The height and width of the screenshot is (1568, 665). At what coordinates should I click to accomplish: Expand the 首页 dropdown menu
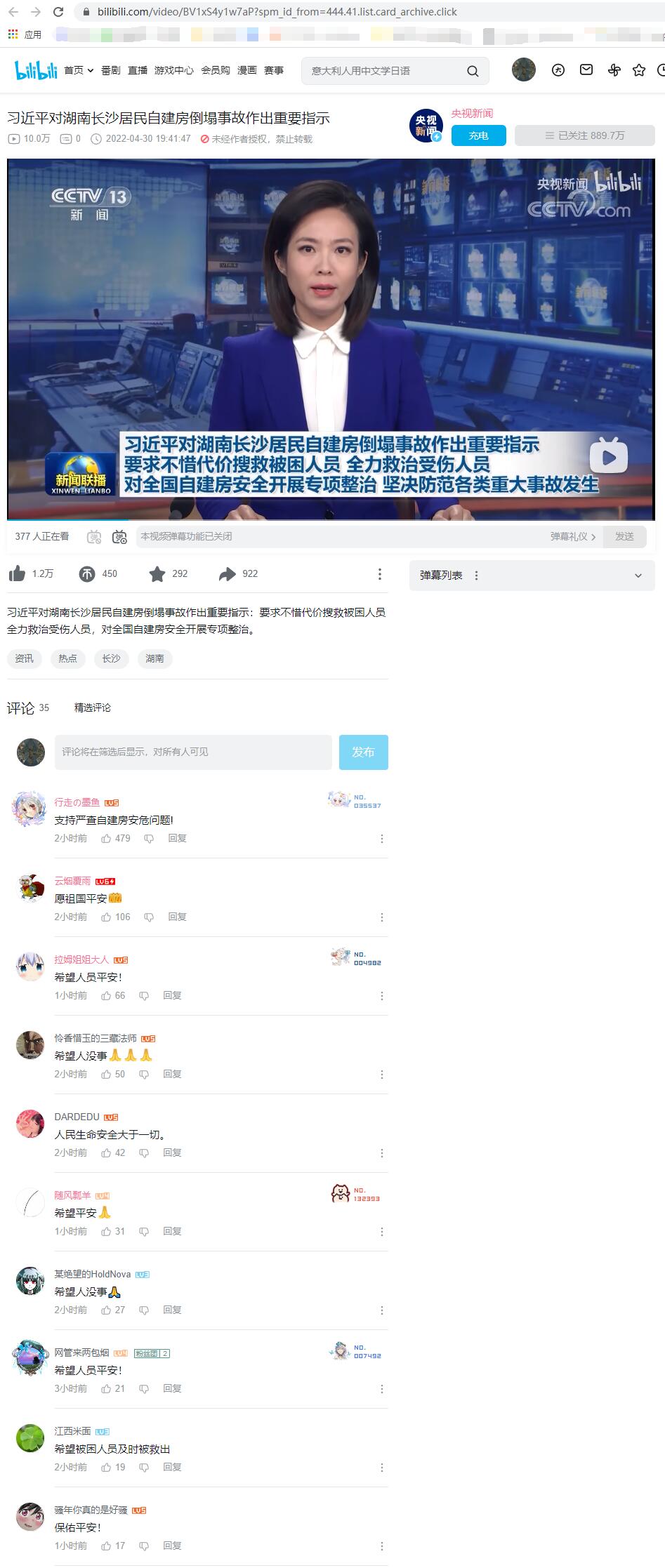pyautogui.click(x=79, y=70)
